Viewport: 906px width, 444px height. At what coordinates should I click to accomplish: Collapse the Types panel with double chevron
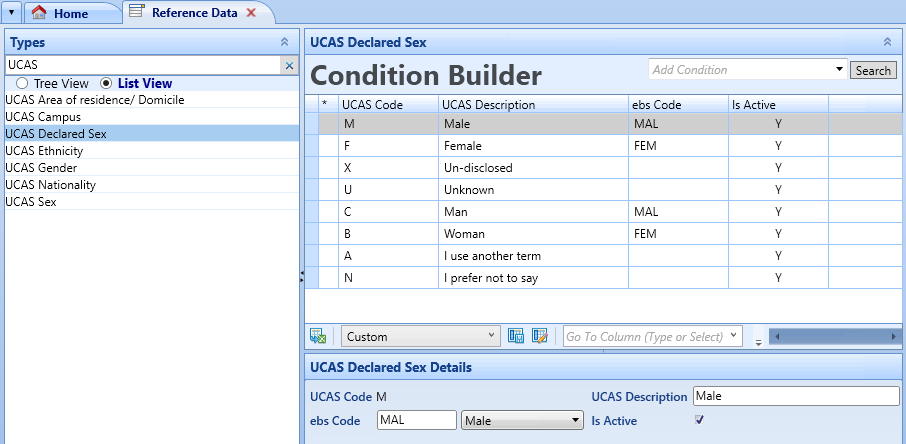(x=284, y=42)
